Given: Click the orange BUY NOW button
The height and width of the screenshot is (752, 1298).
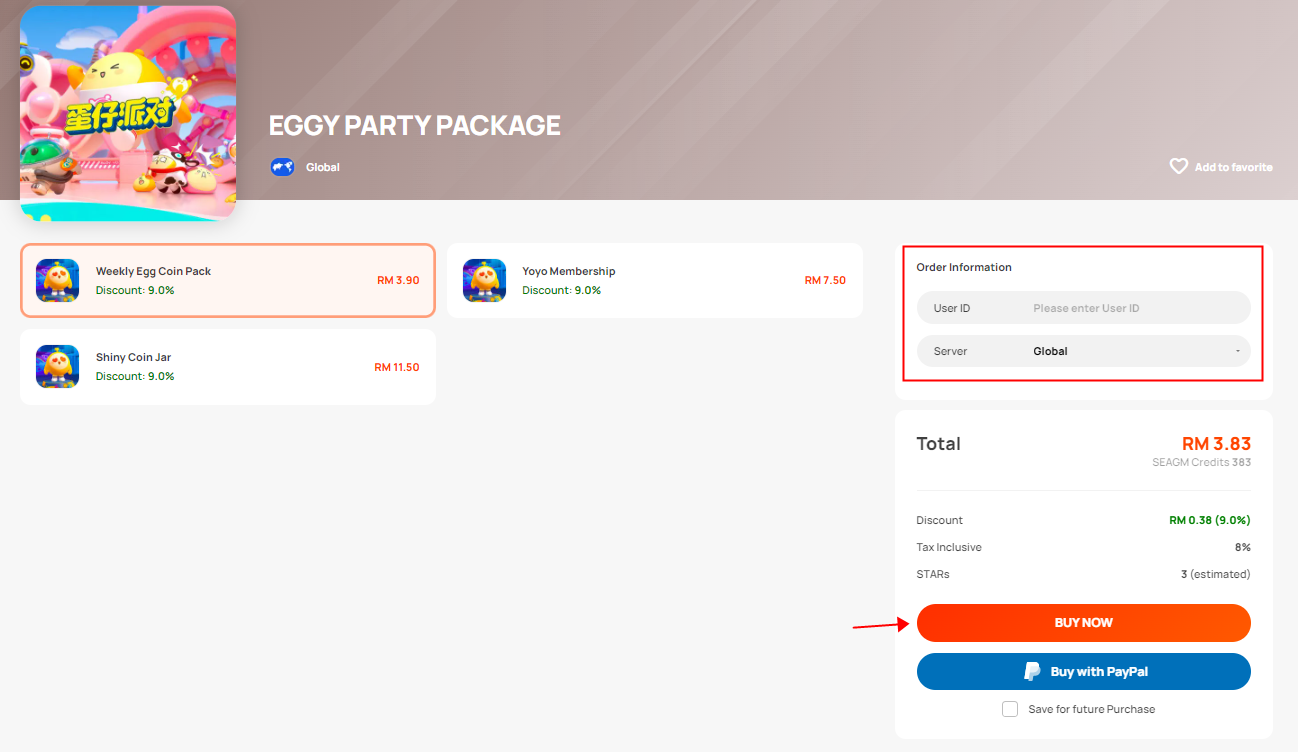Looking at the screenshot, I should (1084, 622).
